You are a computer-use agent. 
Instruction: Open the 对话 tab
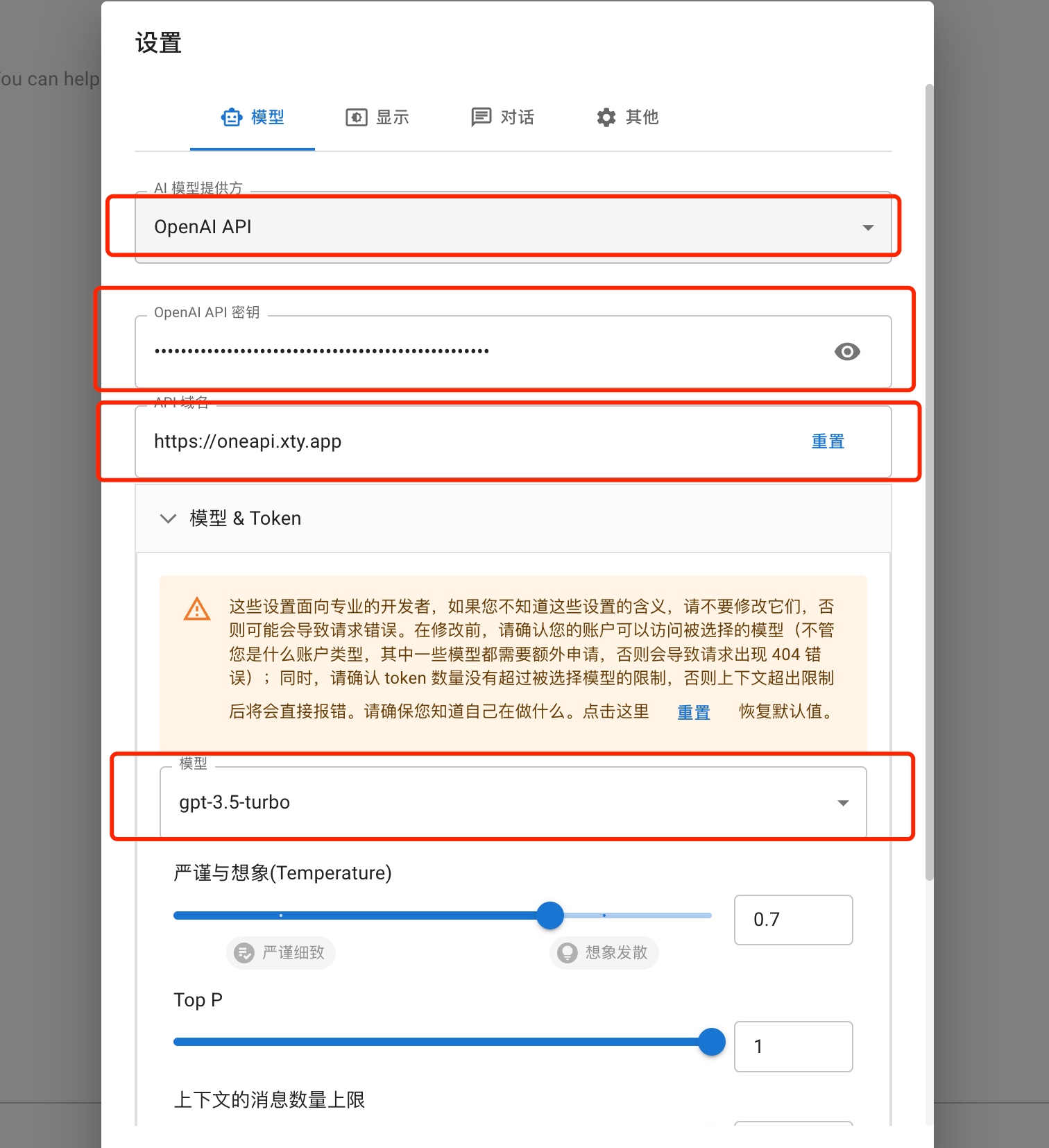coord(502,117)
